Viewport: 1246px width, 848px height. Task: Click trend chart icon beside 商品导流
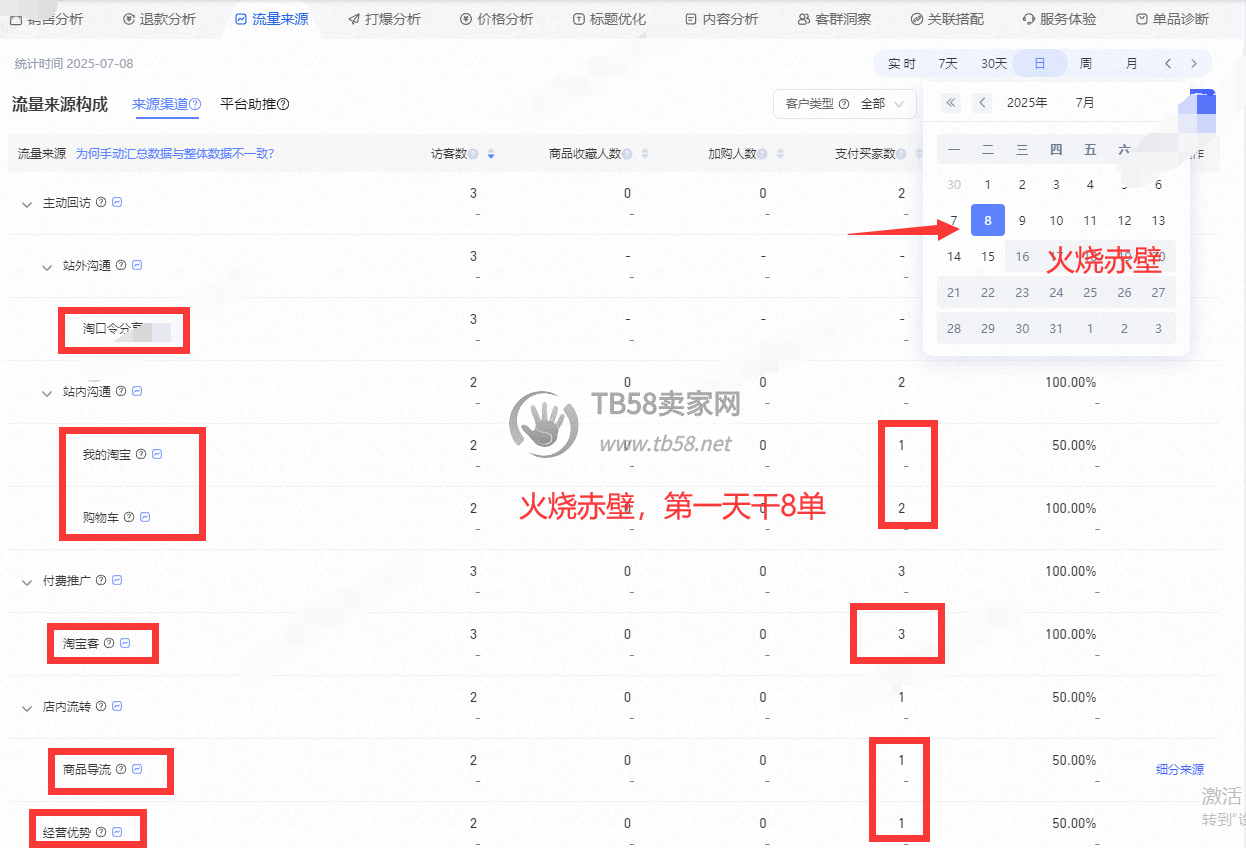point(137,769)
